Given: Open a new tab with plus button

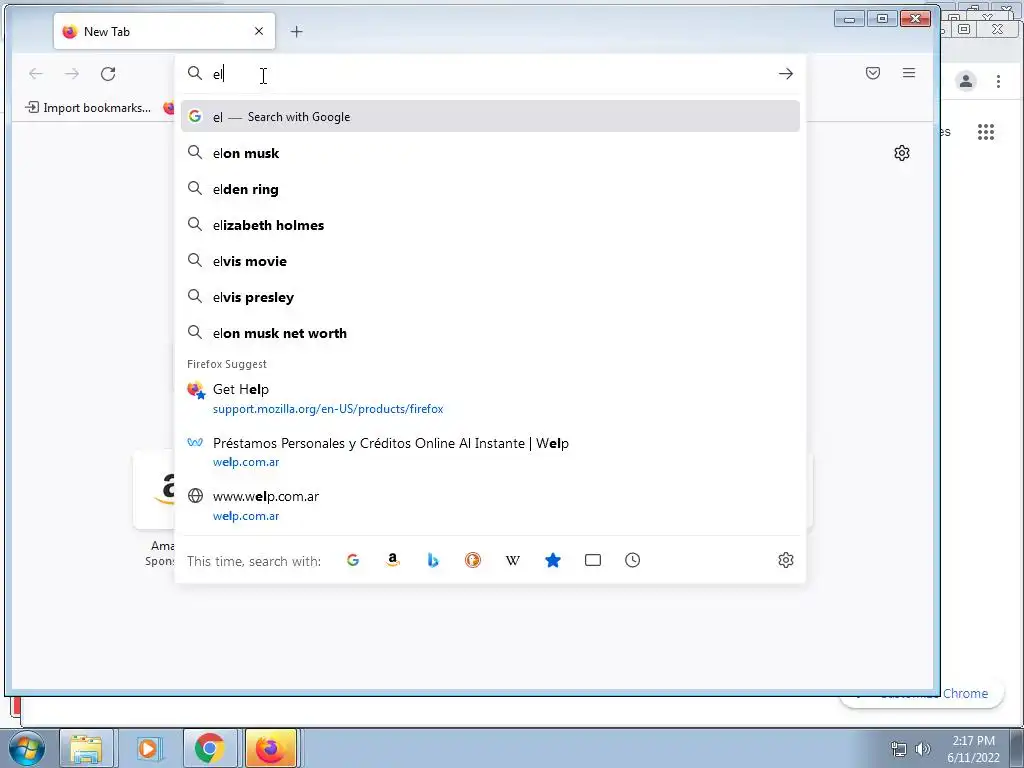Looking at the screenshot, I should coord(296,31).
